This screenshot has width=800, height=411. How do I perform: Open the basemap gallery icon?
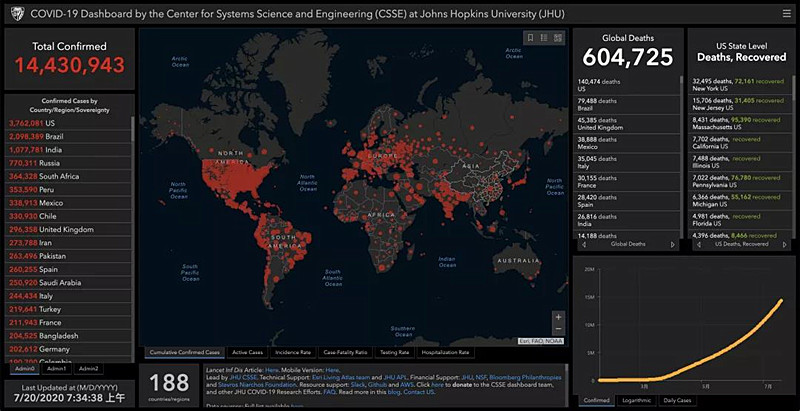coord(558,38)
